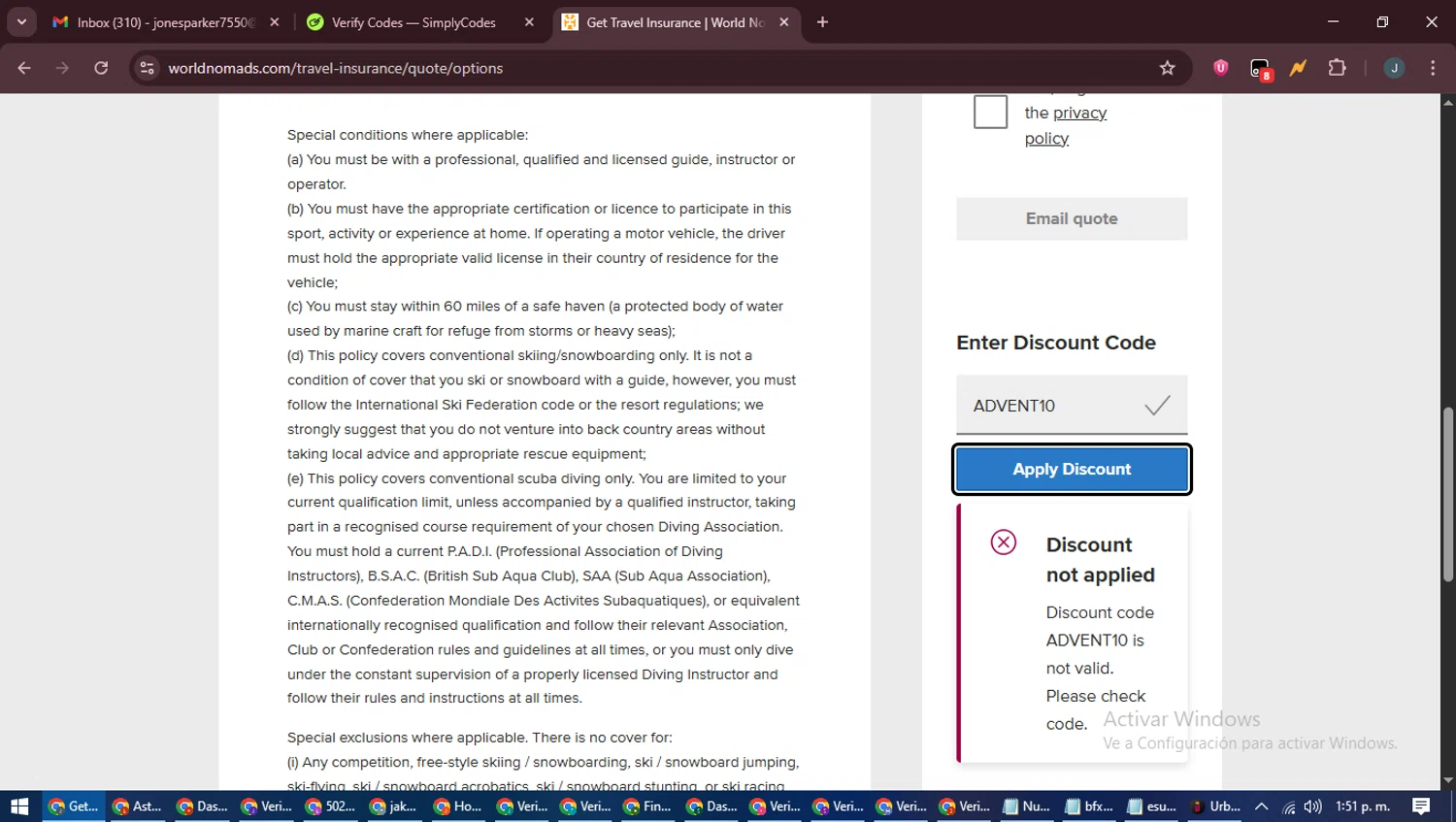Open the esu... Notepad taskbar window

[x=1152, y=806]
